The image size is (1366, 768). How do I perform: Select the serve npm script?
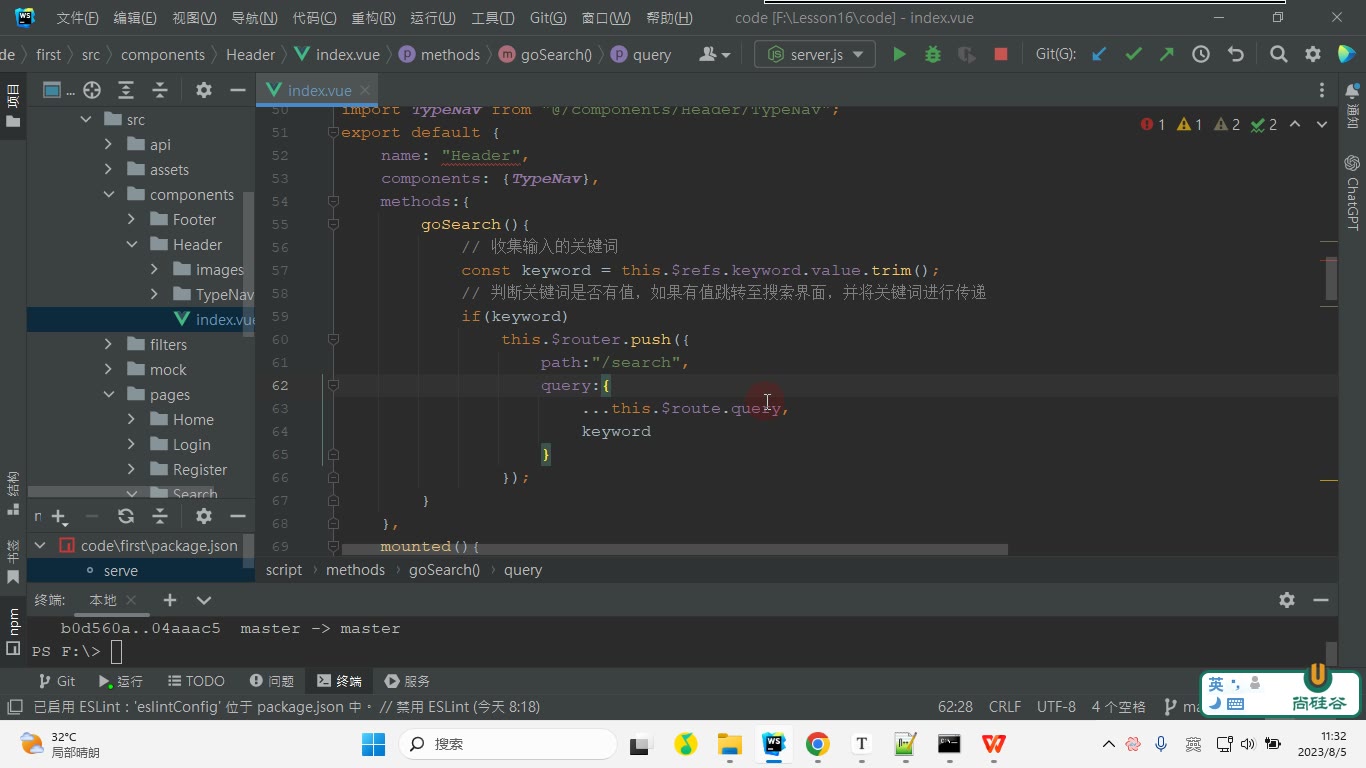[x=120, y=571]
